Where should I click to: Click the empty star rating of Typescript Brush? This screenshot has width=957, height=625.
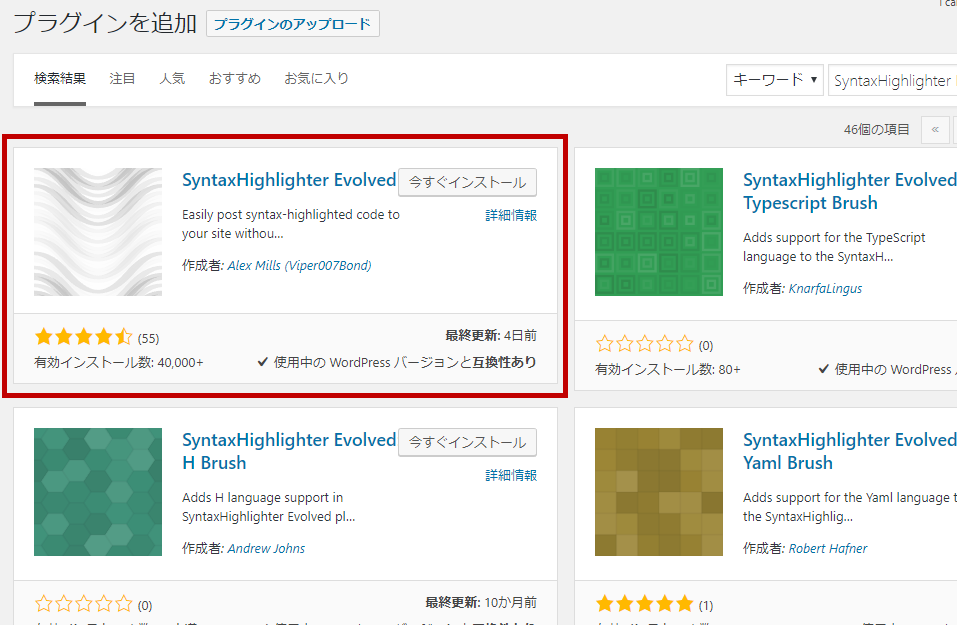click(645, 344)
